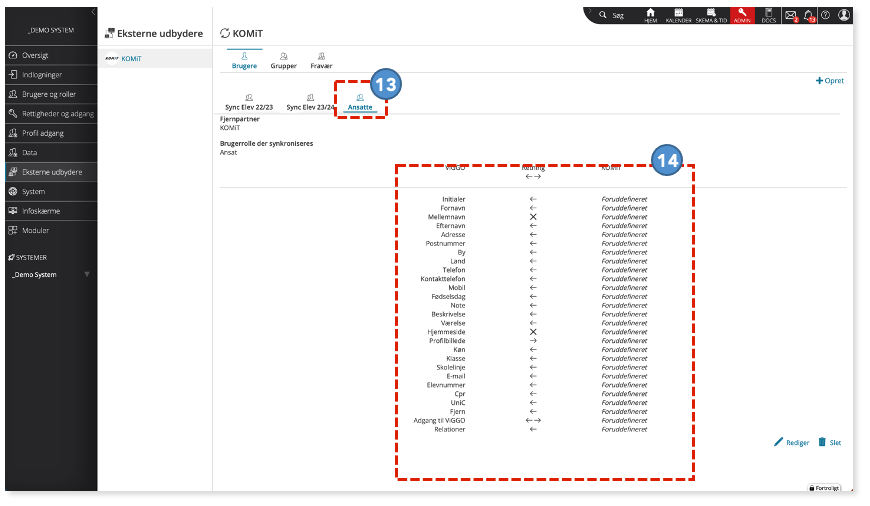
Task: Open the KALENDER calendar icon
Action: tap(678, 15)
